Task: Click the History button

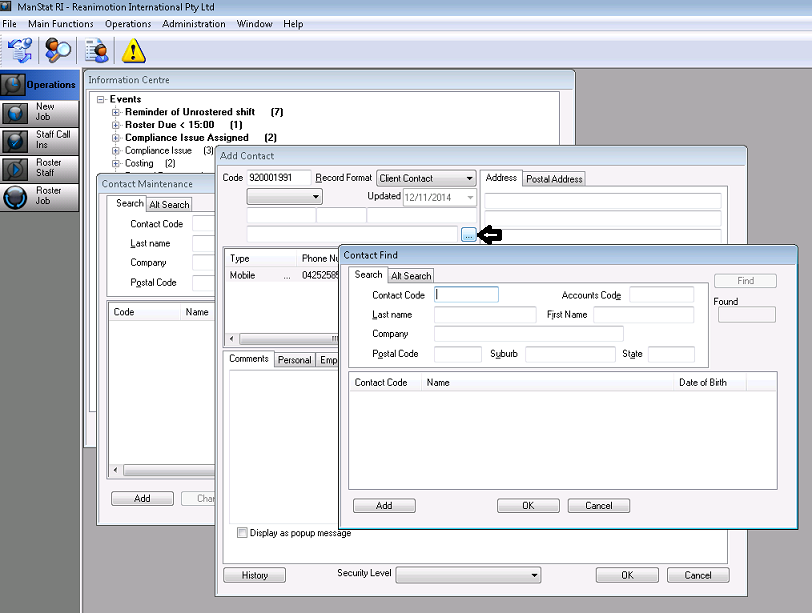Action: point(254,575)
